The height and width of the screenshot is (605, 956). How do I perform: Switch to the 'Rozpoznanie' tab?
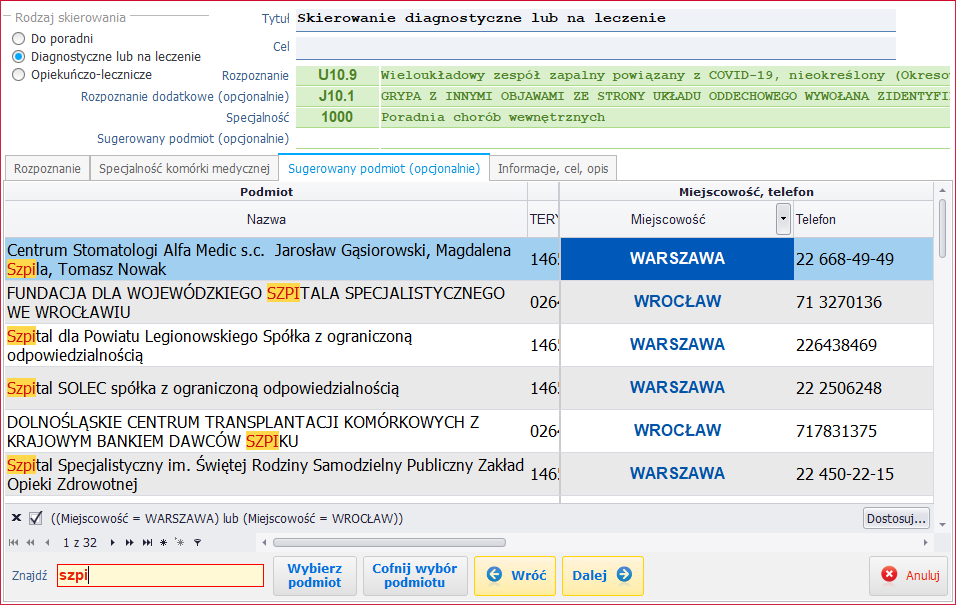tap(47, 169)
